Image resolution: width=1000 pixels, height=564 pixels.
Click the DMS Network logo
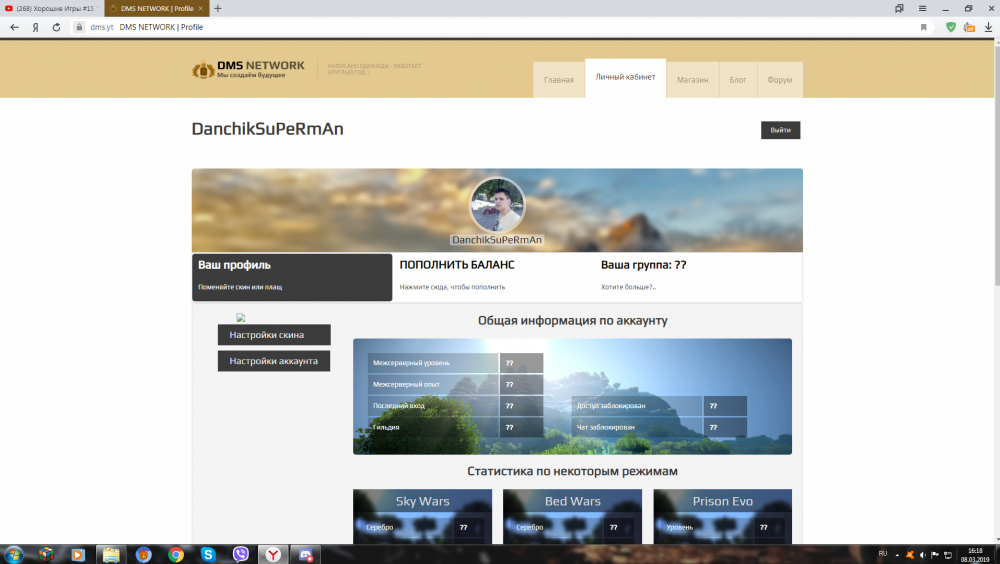tap(248, 70)
